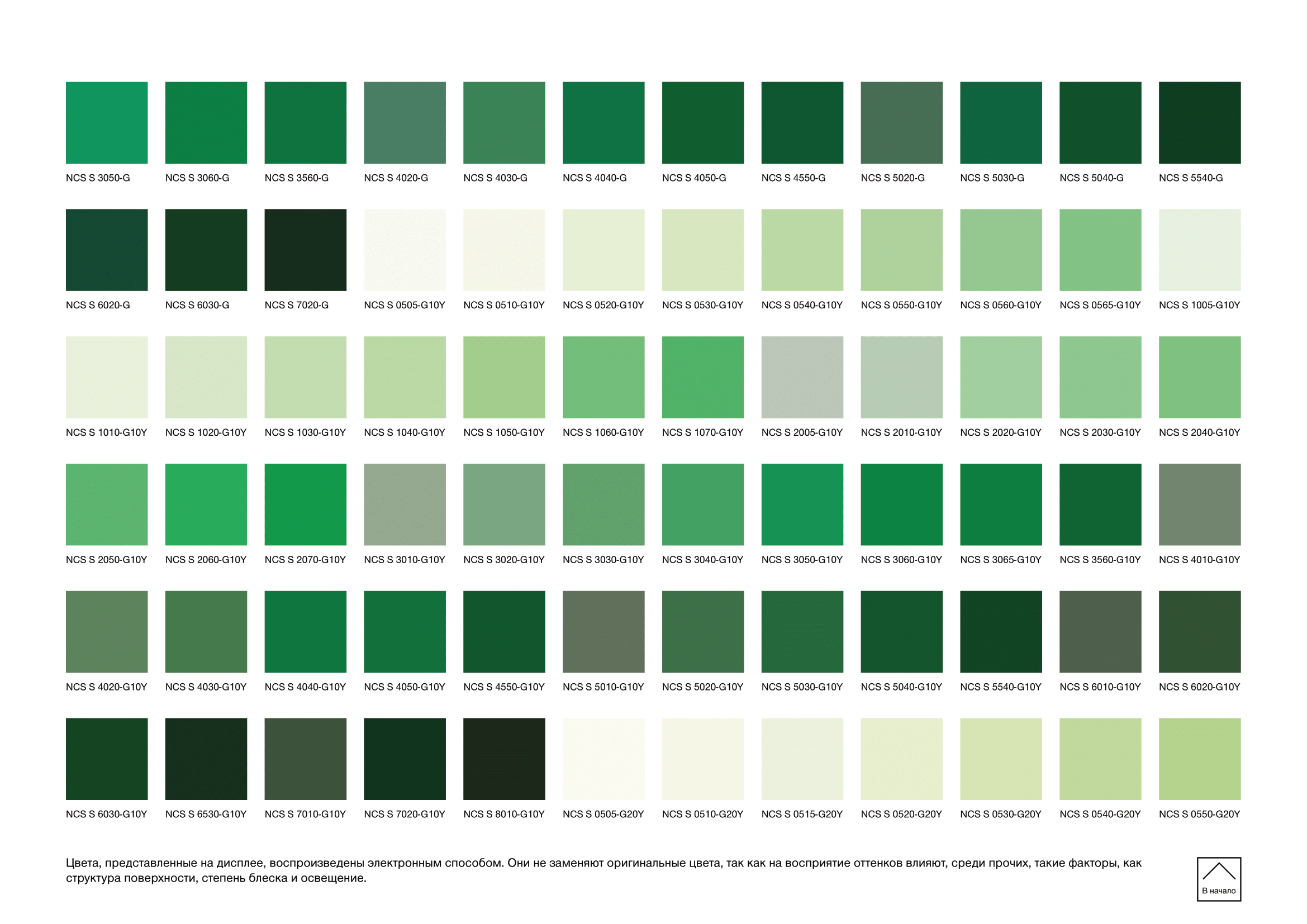Choose the vivid NCS S 2070-G10Y swatch
Viewport: 1307px width, 924px height.
pos(306,504)
